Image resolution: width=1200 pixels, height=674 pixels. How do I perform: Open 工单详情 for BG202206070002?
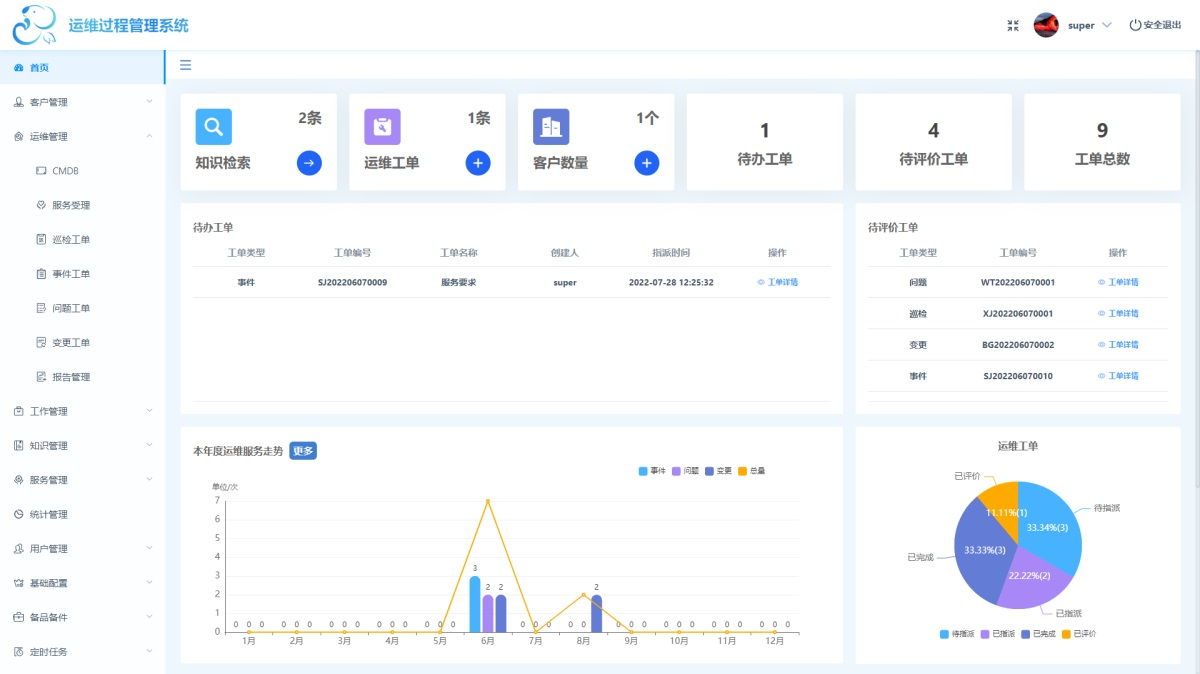[x=1118, y=345]
